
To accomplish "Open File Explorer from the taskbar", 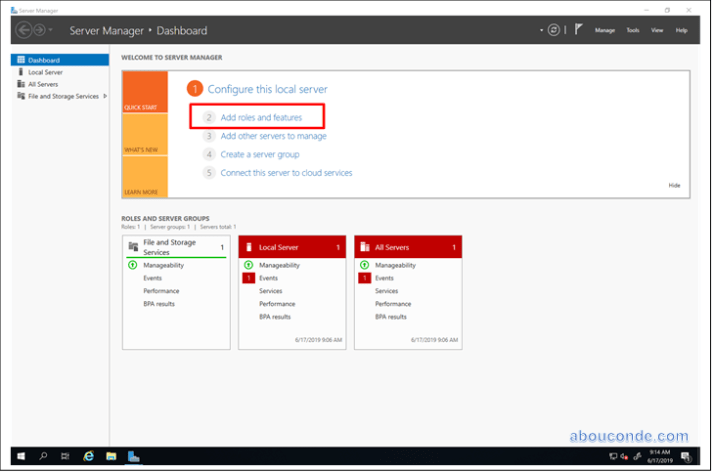I will point(111,456).
